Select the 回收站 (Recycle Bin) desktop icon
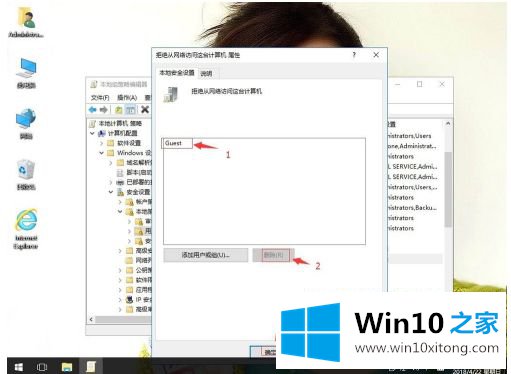This screenshot has height=374, width=511. point(26,174)
